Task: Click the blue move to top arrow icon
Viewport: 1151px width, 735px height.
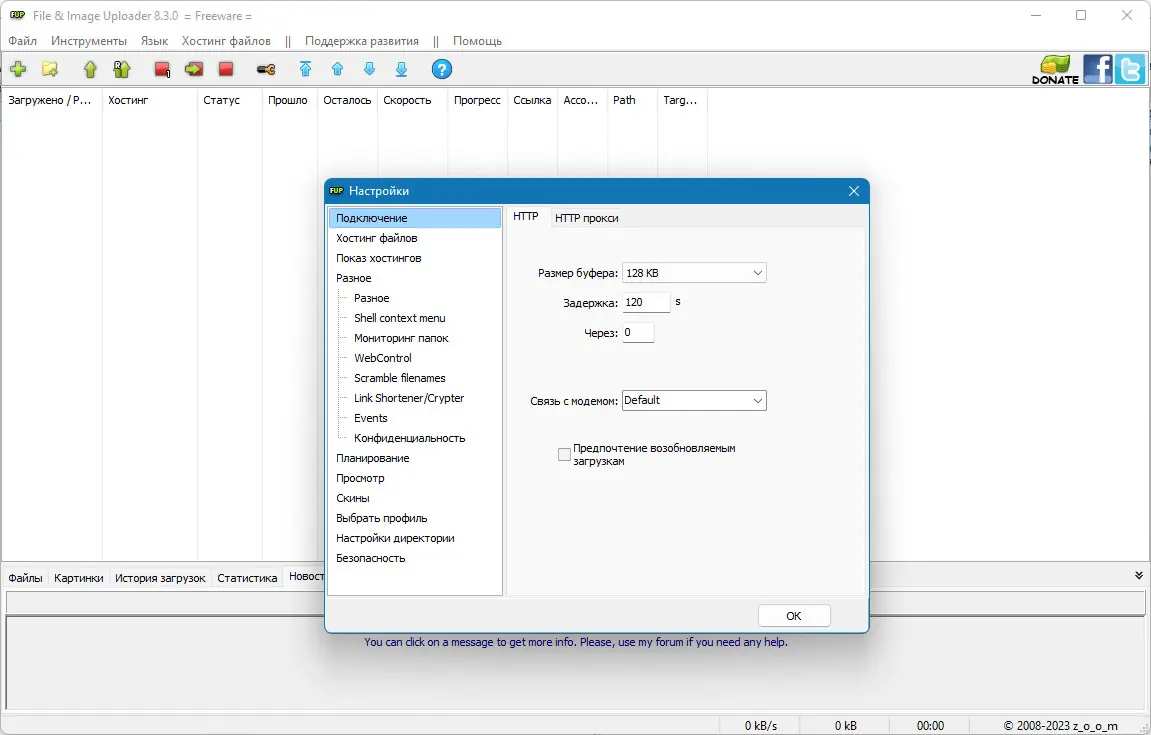Action: pos(305,69)
